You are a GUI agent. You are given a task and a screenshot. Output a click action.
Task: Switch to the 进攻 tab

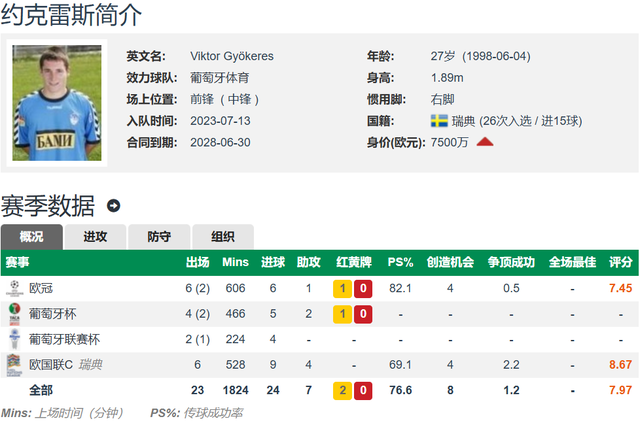(95, 237)
